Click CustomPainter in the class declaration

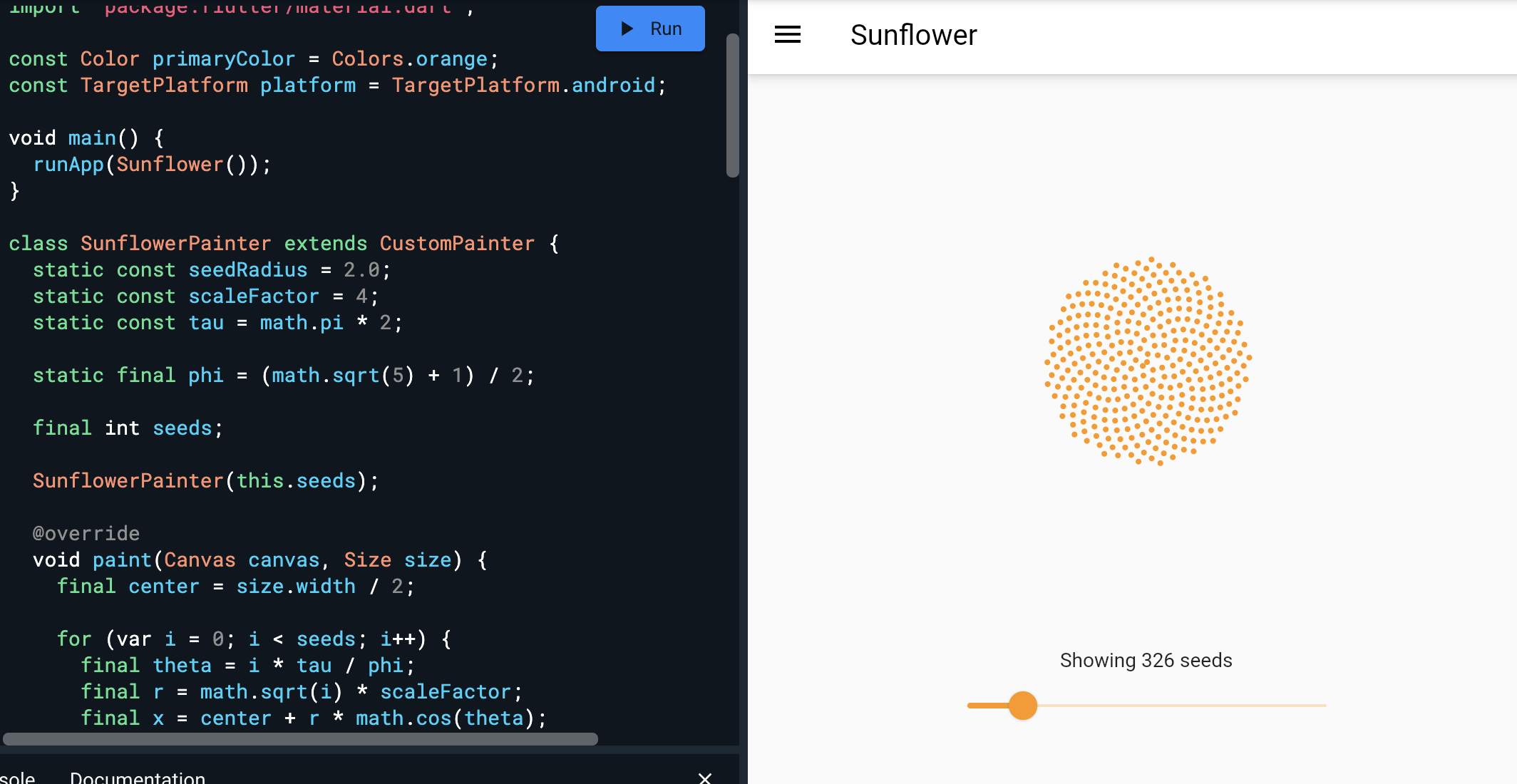pos(456,244)
